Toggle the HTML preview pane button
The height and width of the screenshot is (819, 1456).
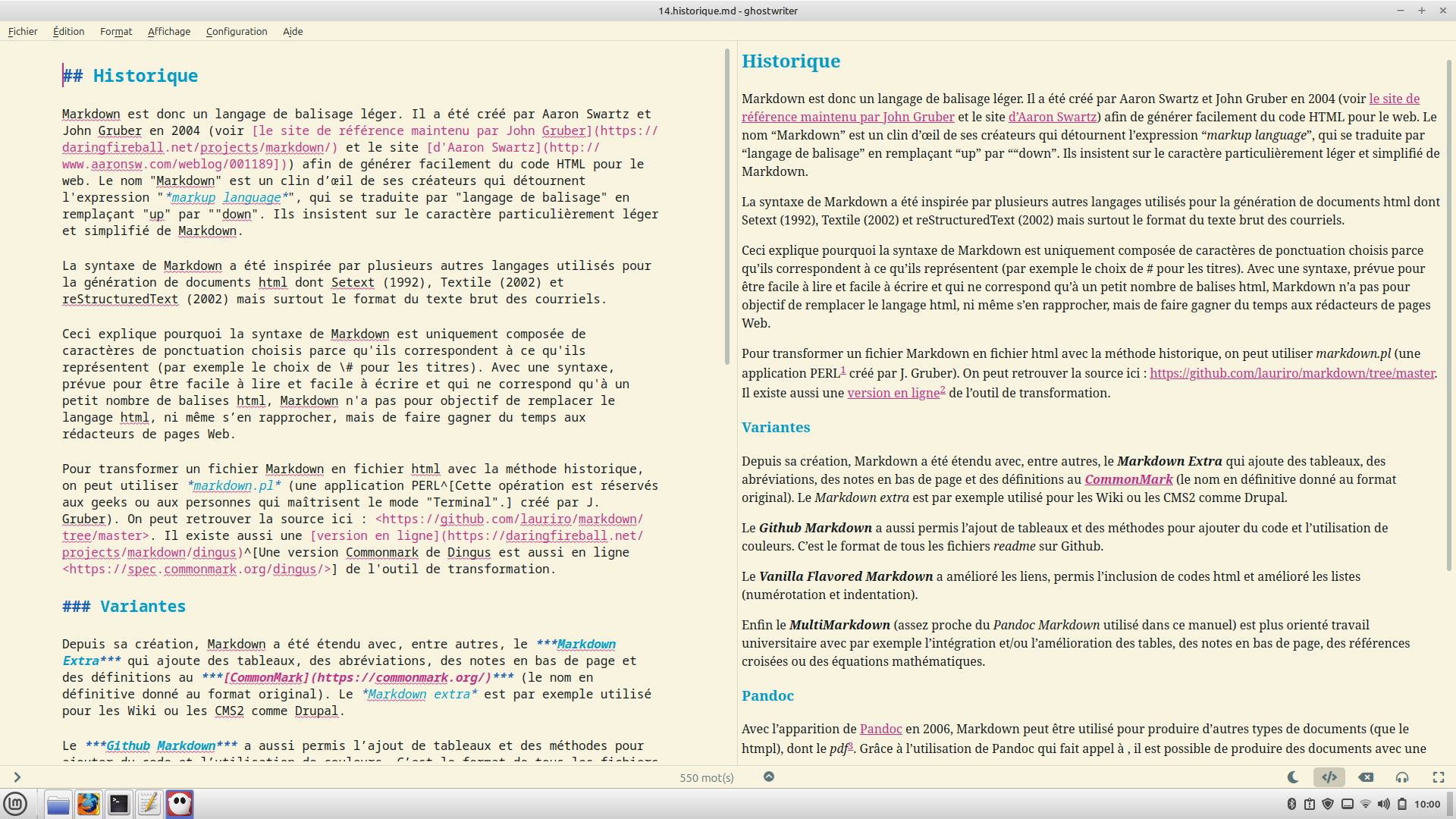(x=1329, y=777)
